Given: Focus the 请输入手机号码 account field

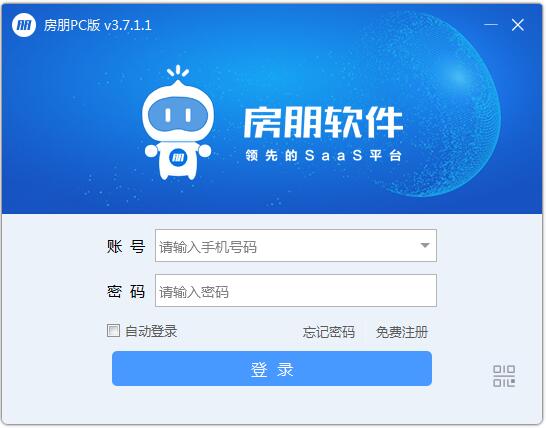Looking at the screenshot, I should [x=296, y=246].
